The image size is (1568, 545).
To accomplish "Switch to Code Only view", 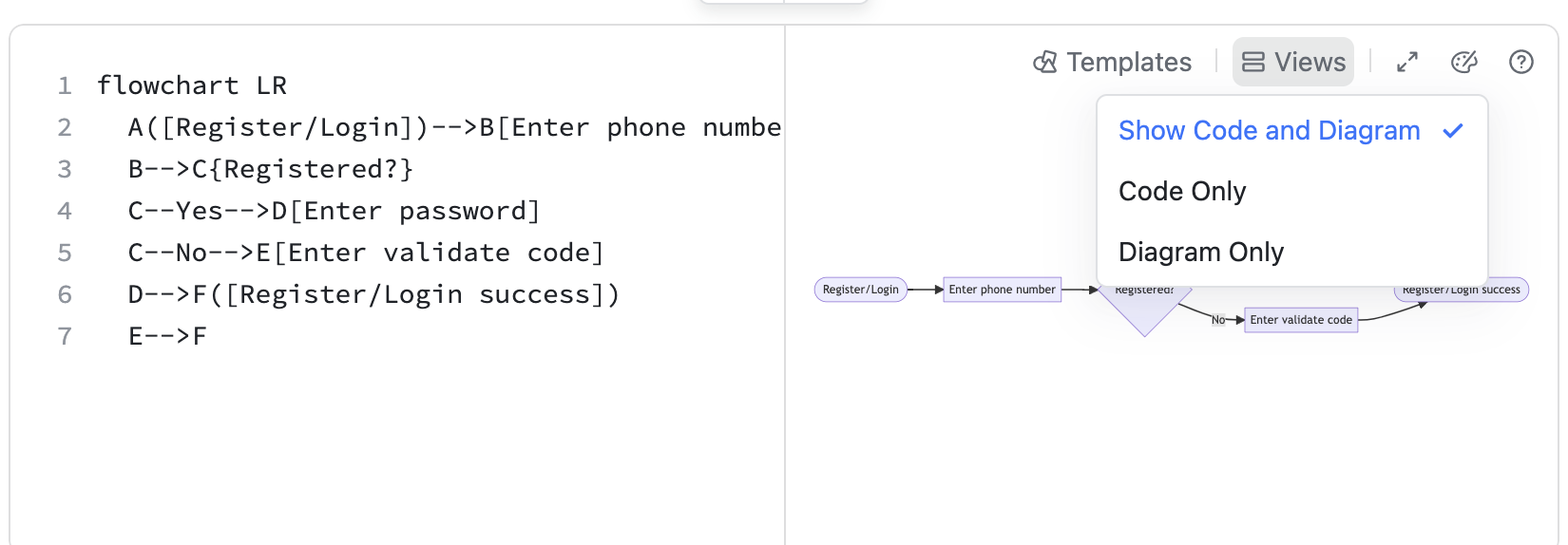I will pyautogui.click(x=1182, y=192).
